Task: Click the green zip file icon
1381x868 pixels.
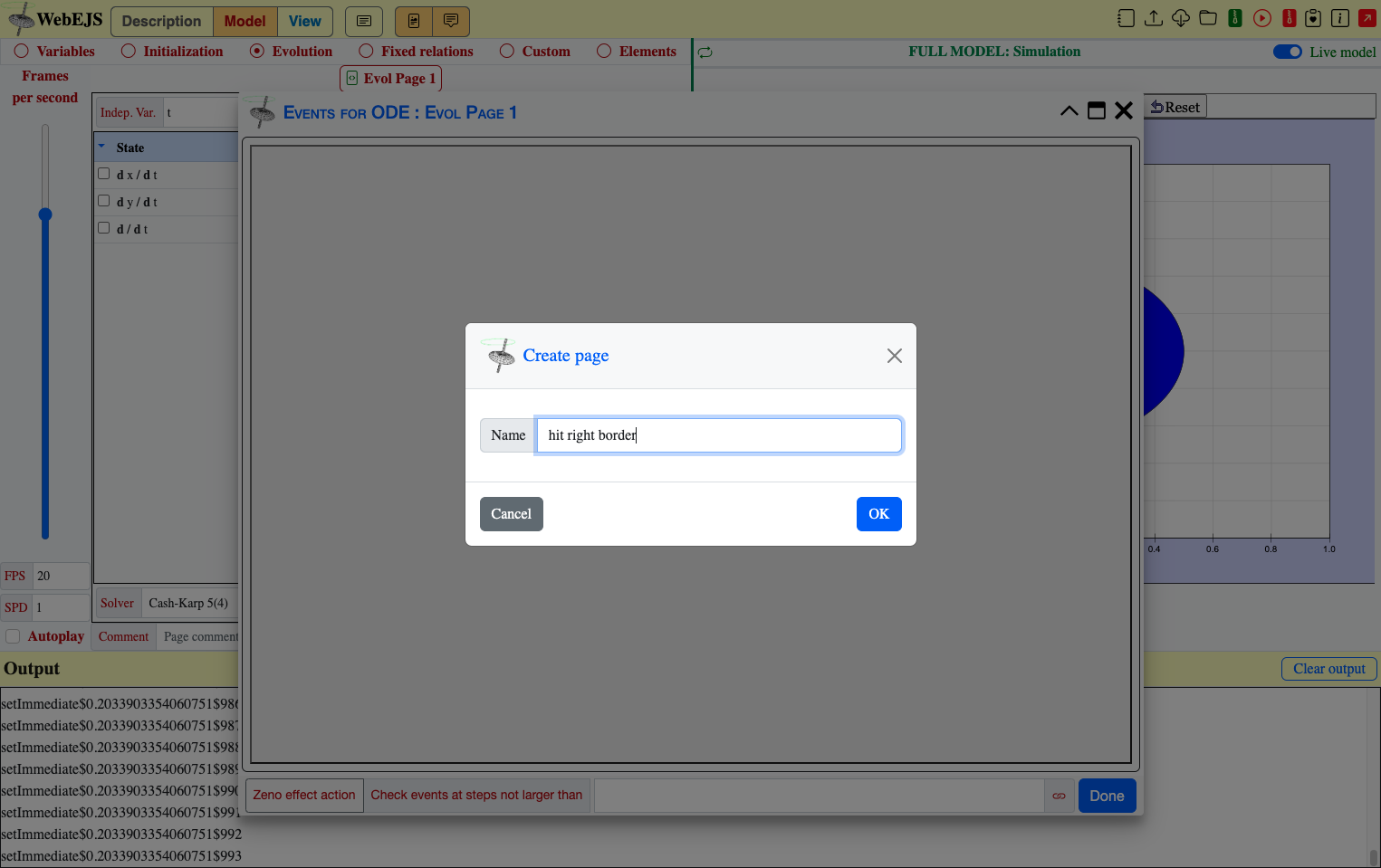Action: point(1235,18)
